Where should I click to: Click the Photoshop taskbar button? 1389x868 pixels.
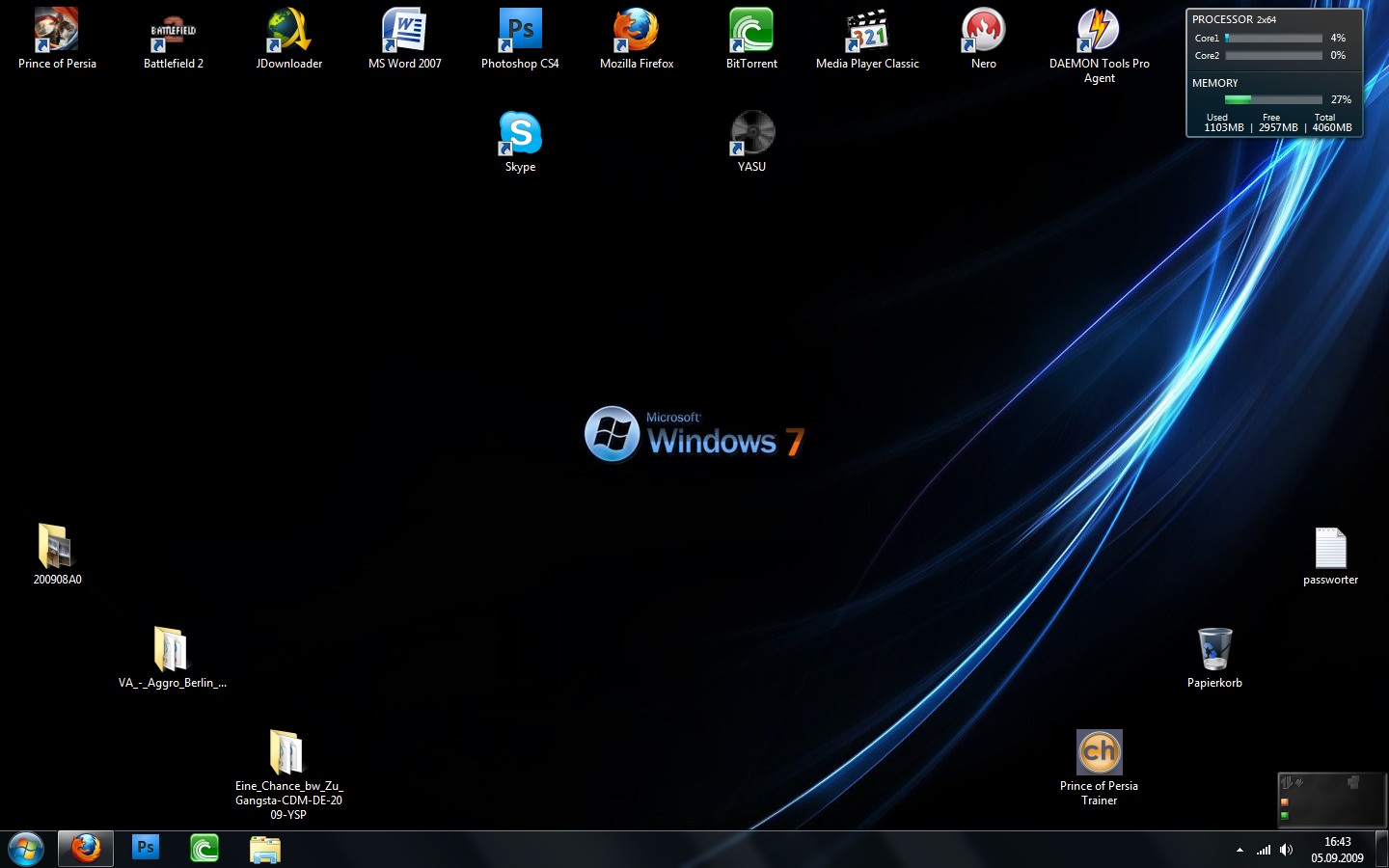(x=146, y=849)
